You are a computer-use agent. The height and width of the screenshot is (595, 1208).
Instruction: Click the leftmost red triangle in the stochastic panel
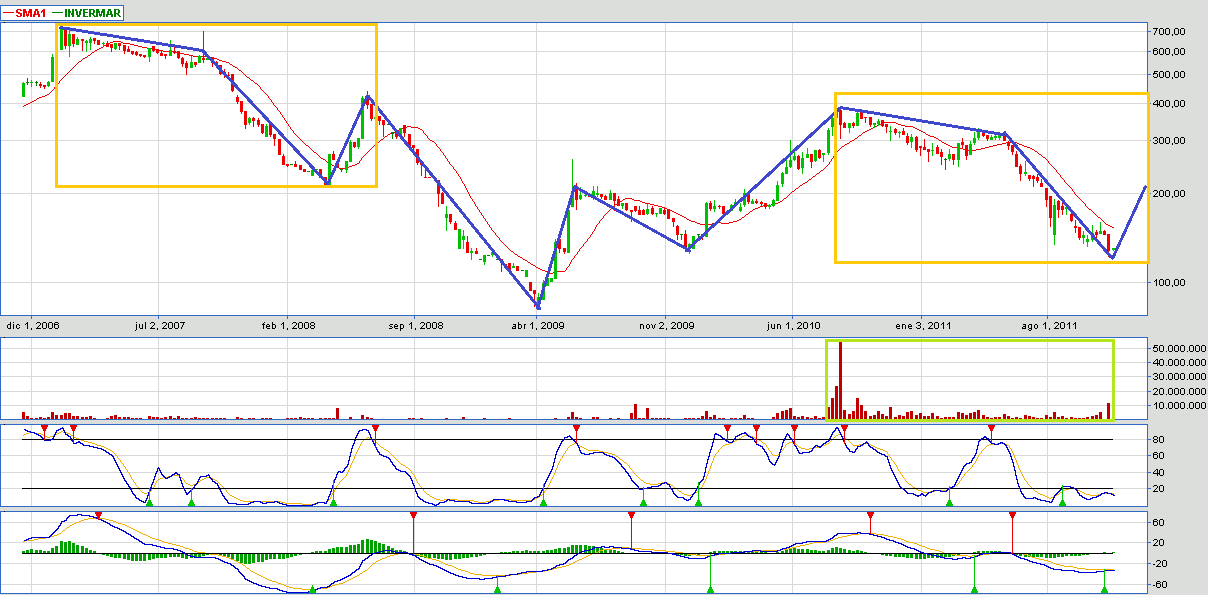coord(45,429)
